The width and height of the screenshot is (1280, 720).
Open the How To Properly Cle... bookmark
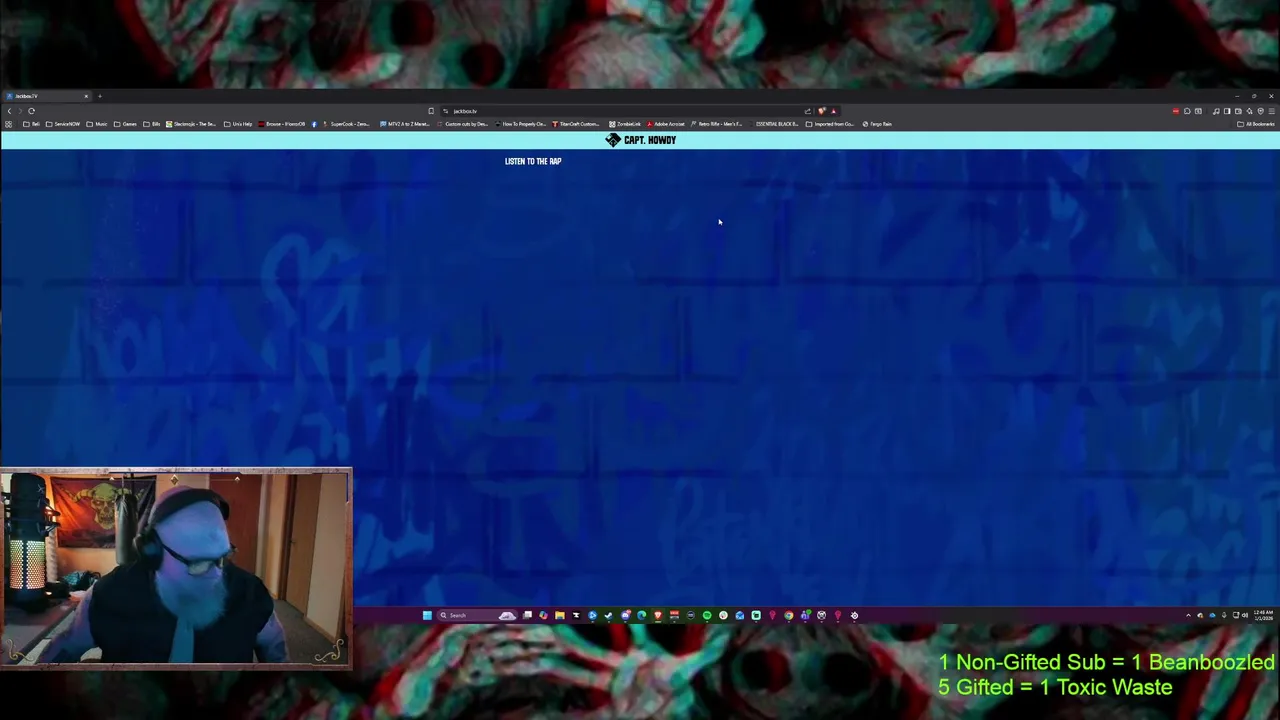point(520,124)
